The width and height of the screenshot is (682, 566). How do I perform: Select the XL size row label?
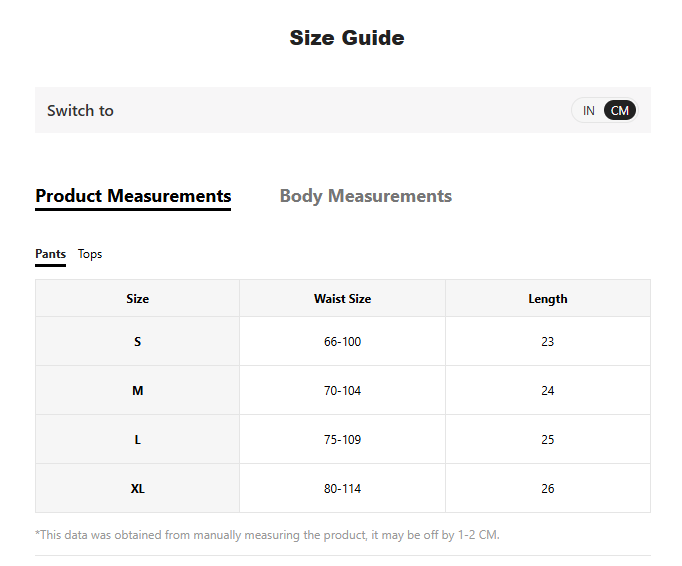[x=138, y=489]
